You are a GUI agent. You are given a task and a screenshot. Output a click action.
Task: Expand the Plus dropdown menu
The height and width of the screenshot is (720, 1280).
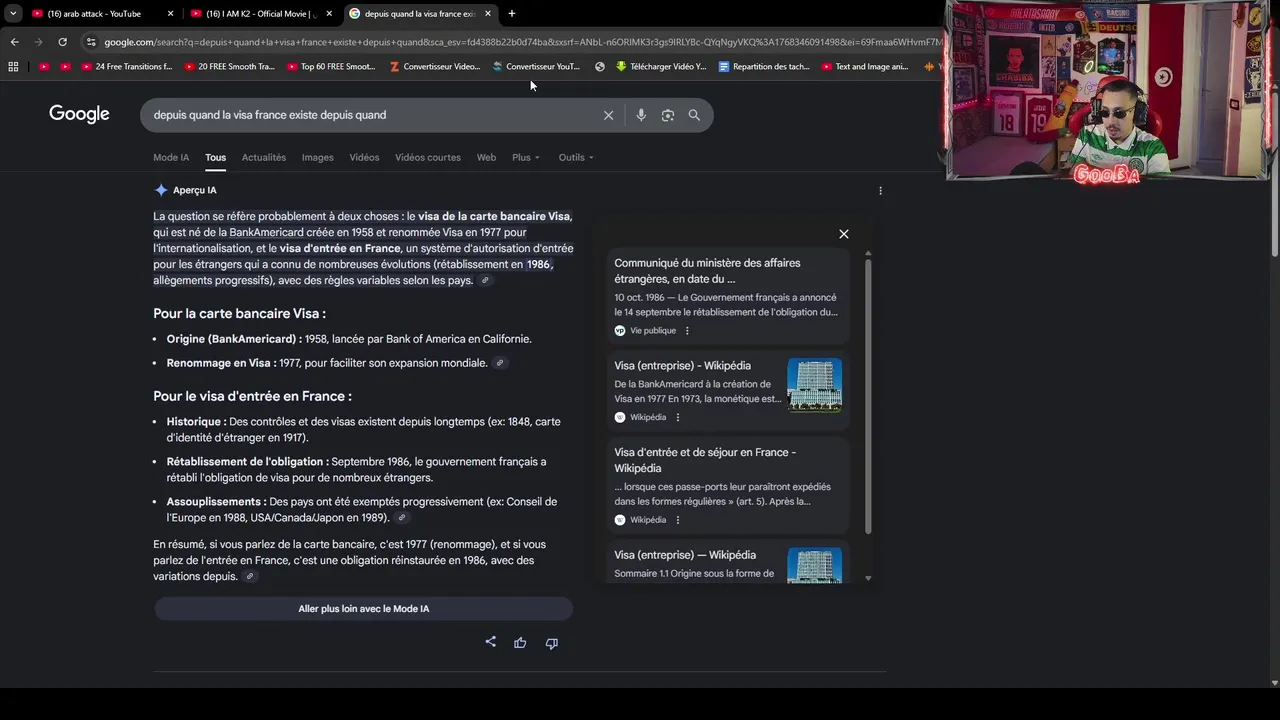point(526,157)
